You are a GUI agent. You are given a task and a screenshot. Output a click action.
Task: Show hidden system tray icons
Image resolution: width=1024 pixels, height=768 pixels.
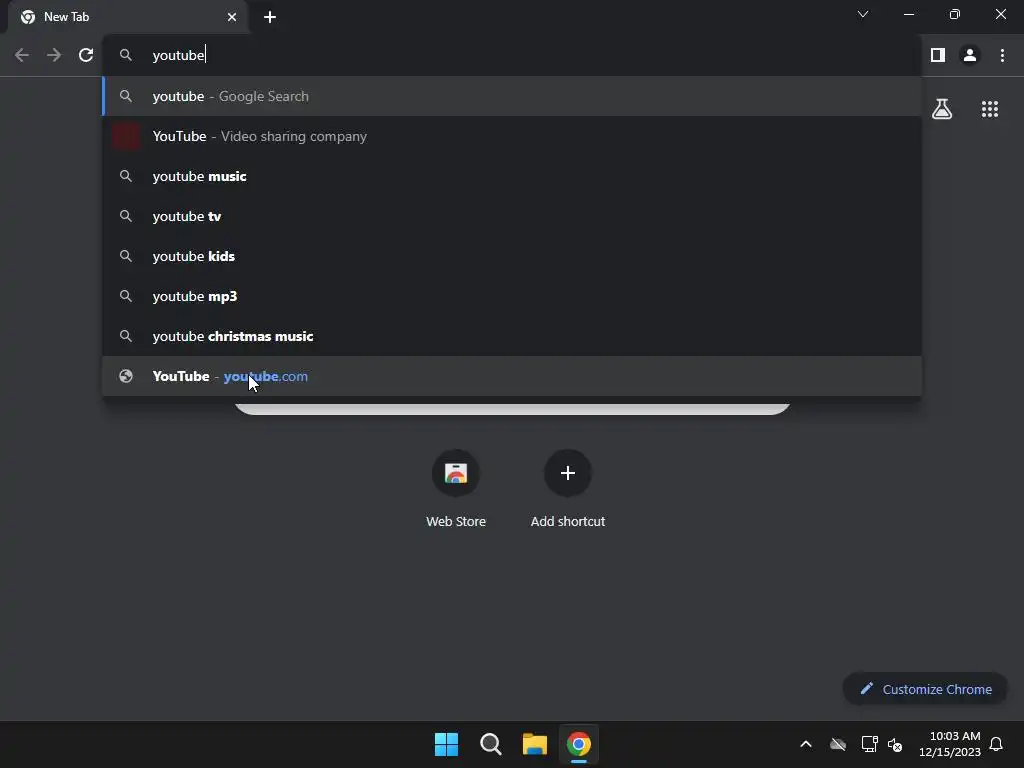(806, 744)
